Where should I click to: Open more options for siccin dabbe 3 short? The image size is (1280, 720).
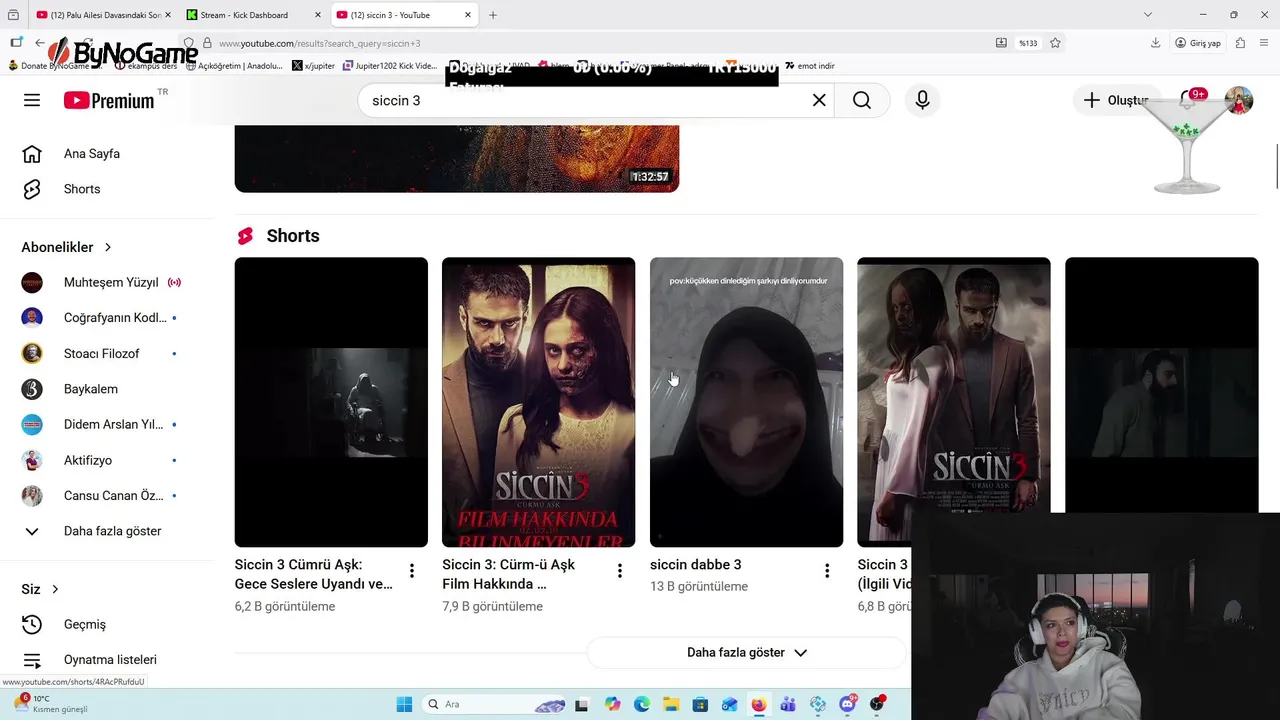pos(827,571)
